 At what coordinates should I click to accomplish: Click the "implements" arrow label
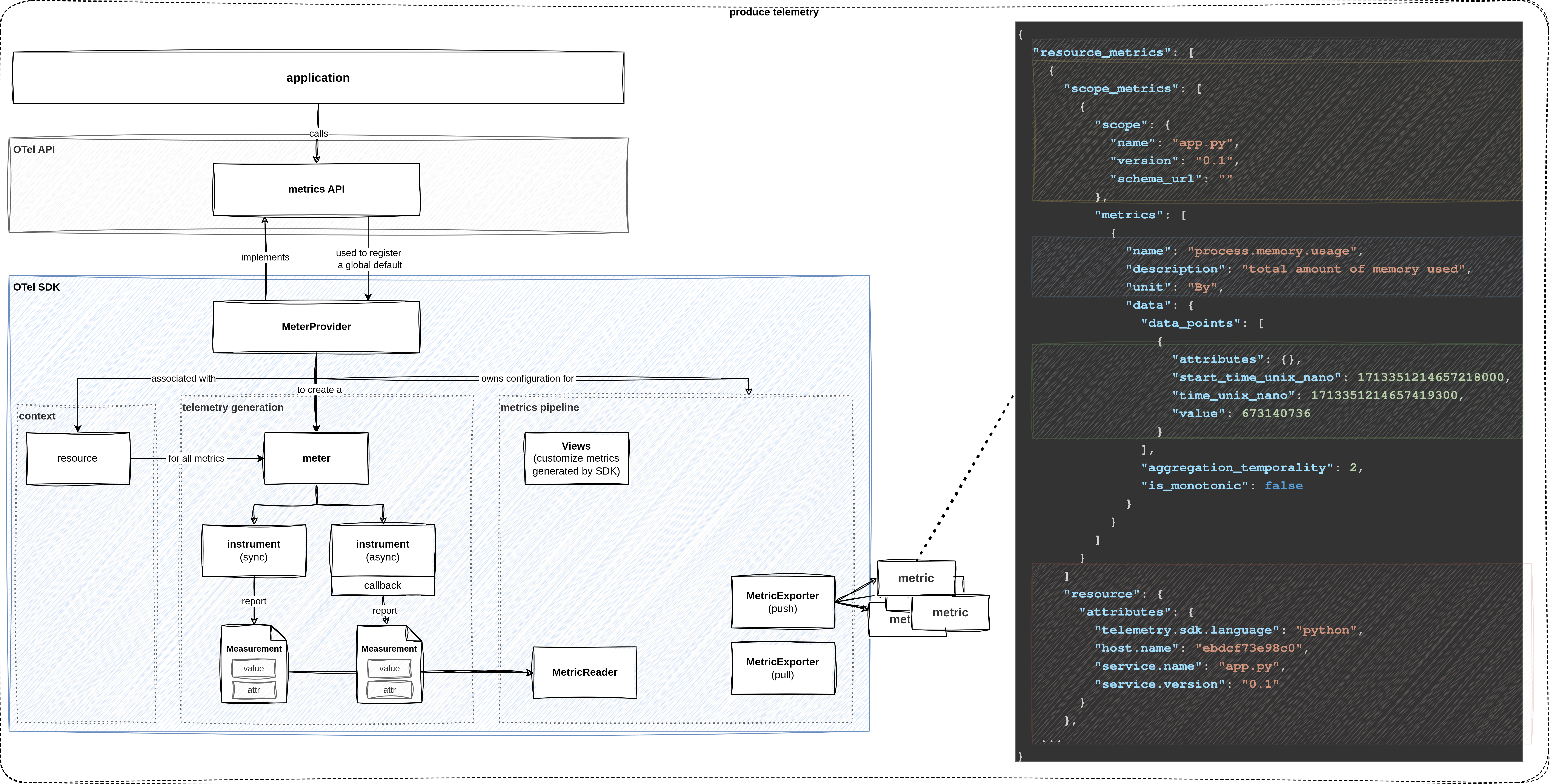265,257
